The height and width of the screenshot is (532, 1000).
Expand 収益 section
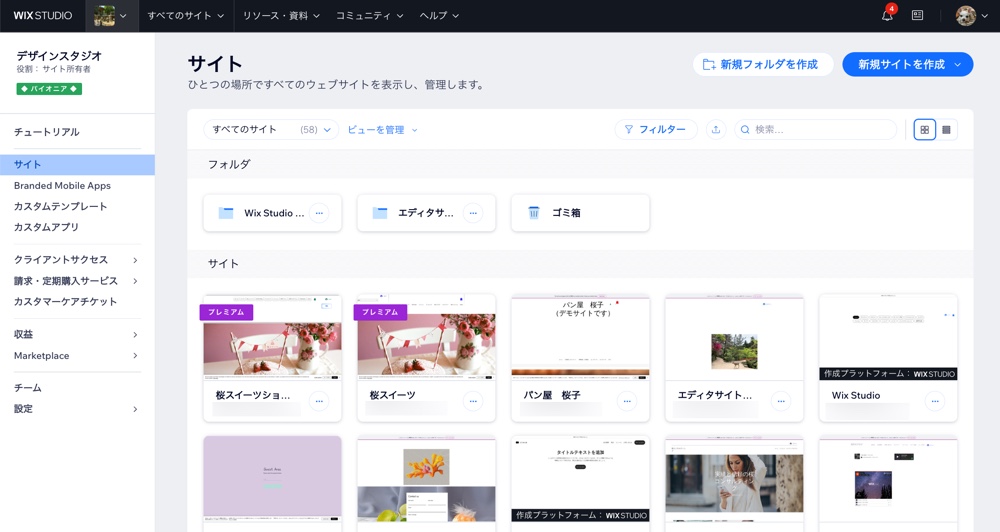tap(77, 334)
